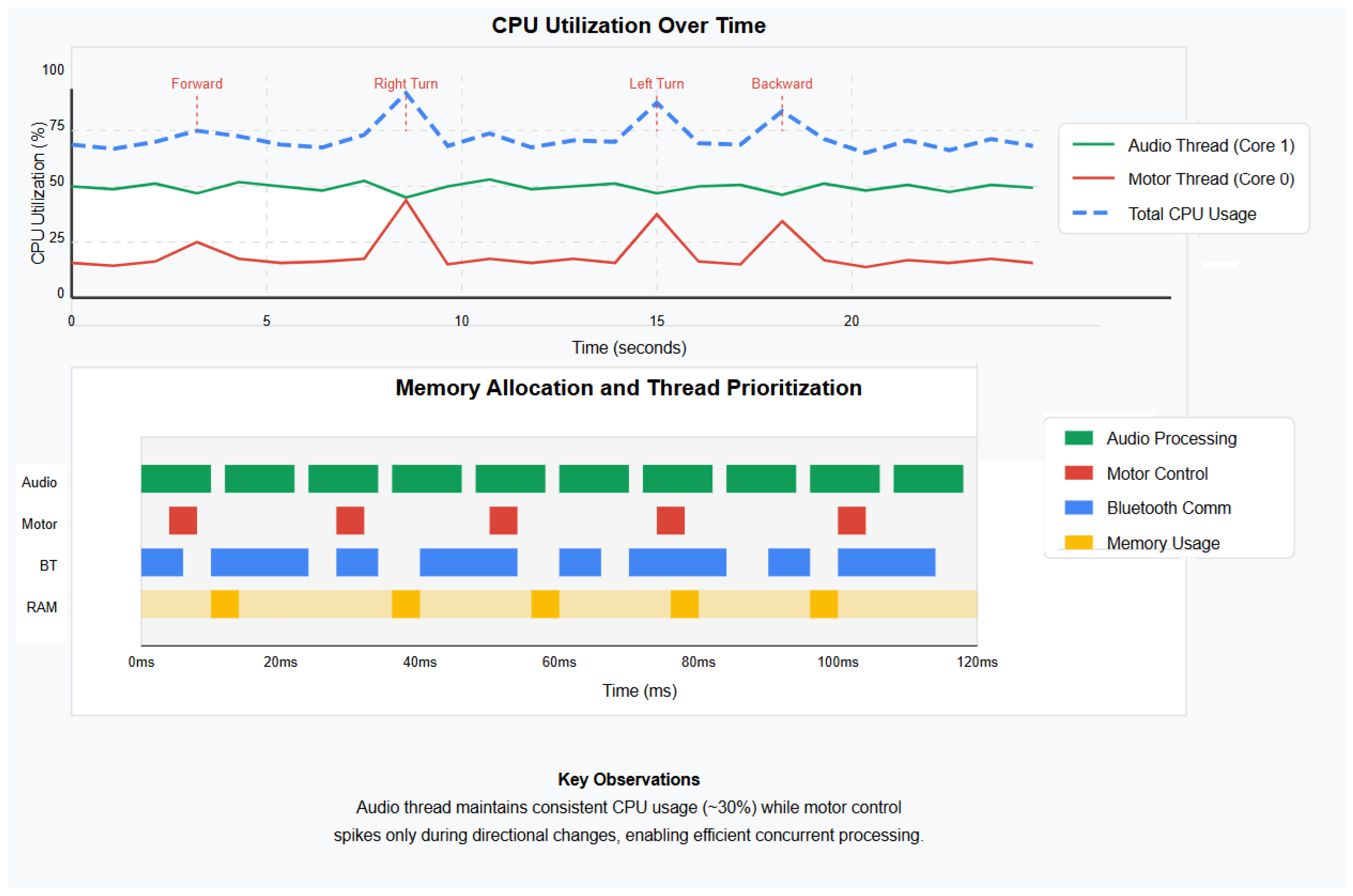Click the Total CPU Usage legend entry
Screen dimensions: 1353x896
pos(1164,214)
